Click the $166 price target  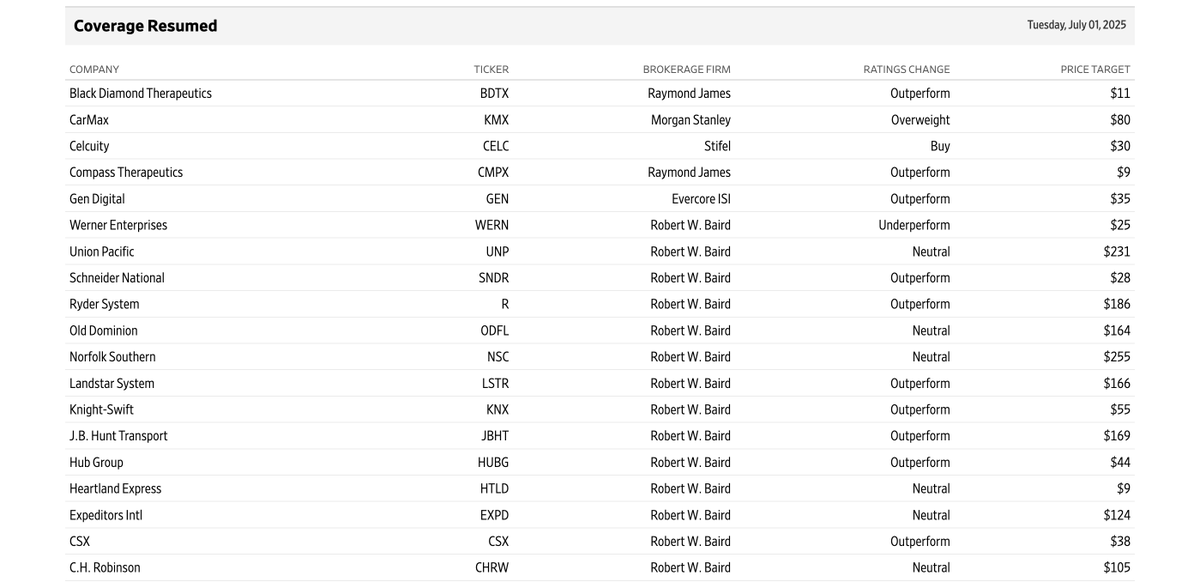point(1117,384)
